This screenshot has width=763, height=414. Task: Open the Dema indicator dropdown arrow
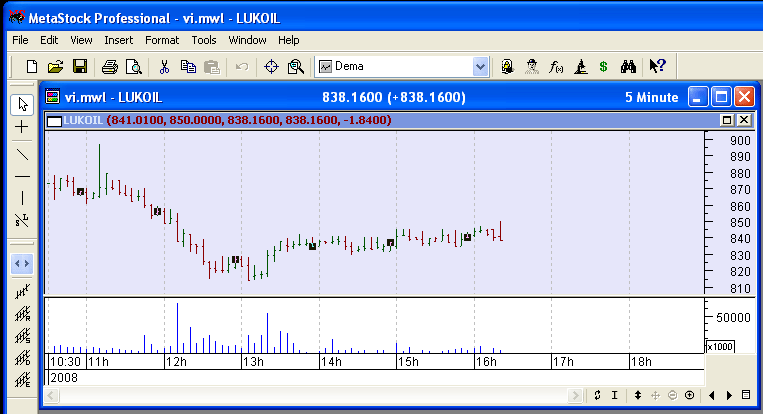point(480,67)
